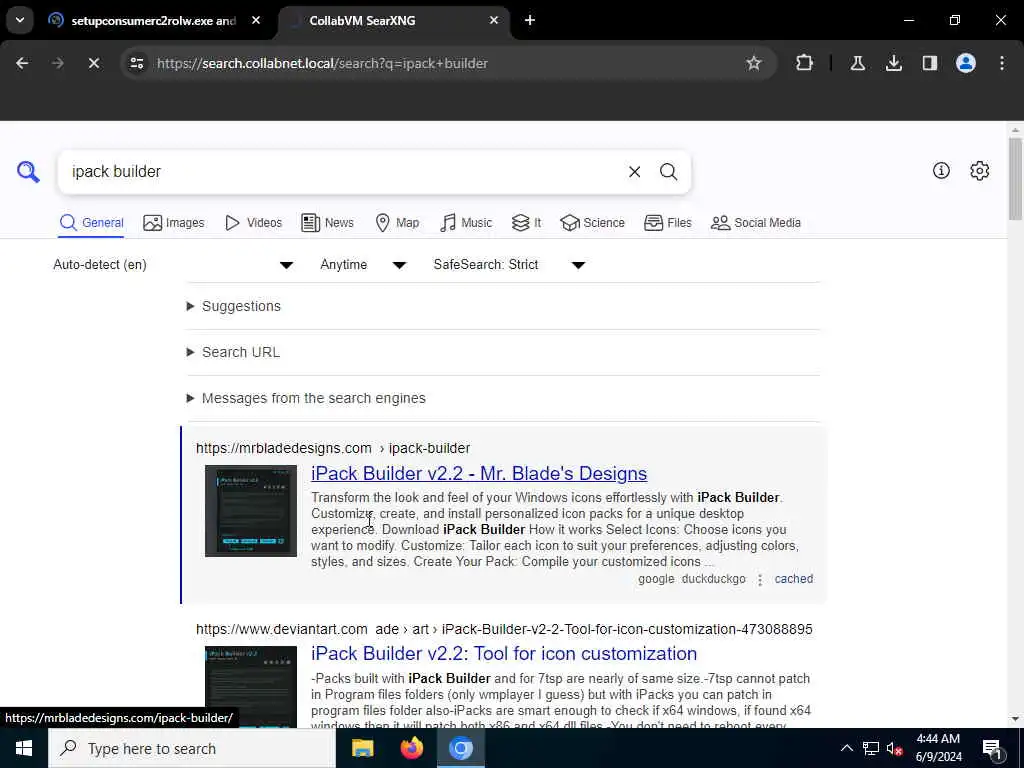Show hidden system tray icons
Image resolution: width=1024 pixels, height=768 pixels.
(846, 748)
